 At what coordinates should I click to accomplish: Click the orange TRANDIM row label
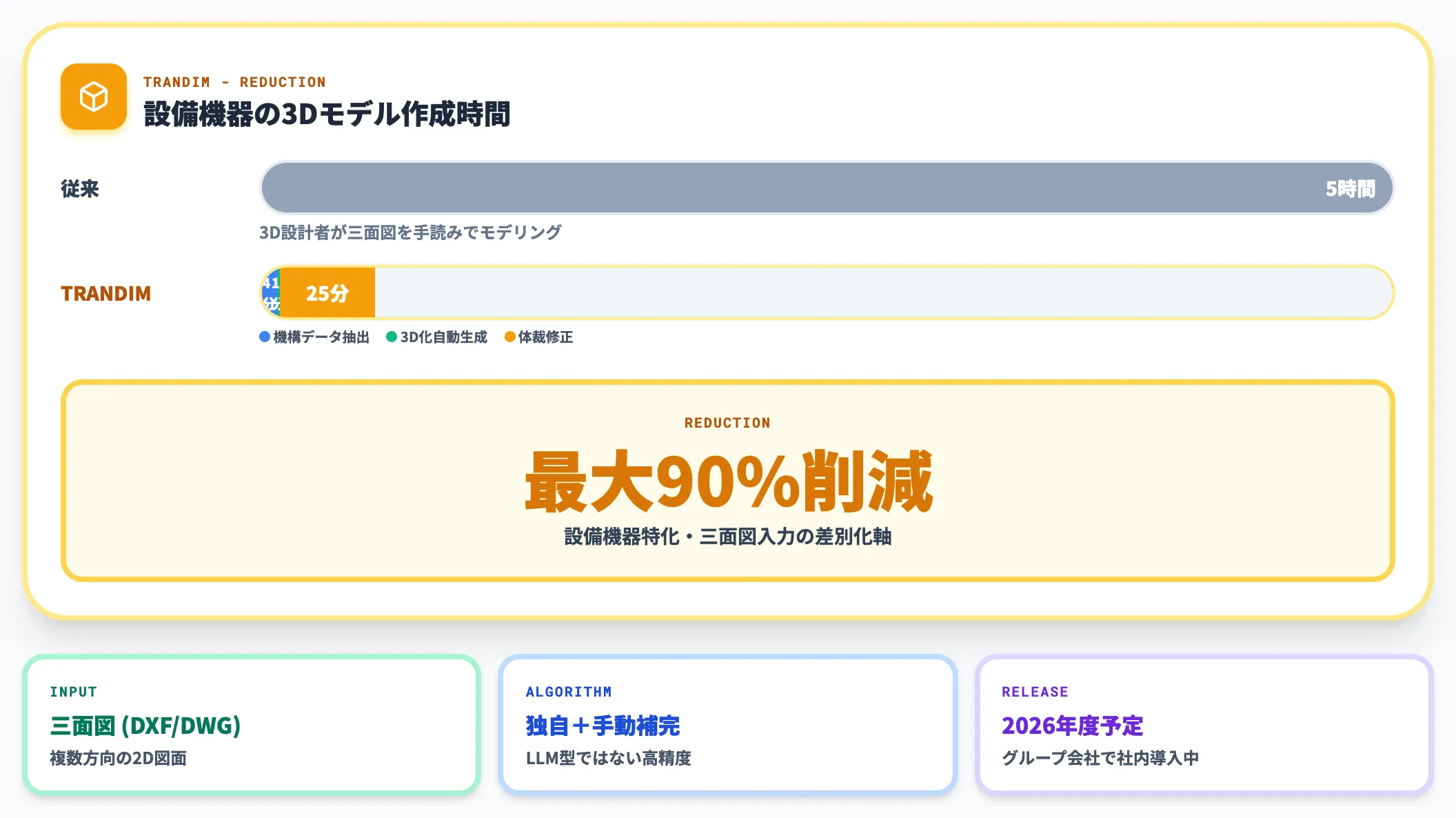pyautogui.click(x=105, y=293)
